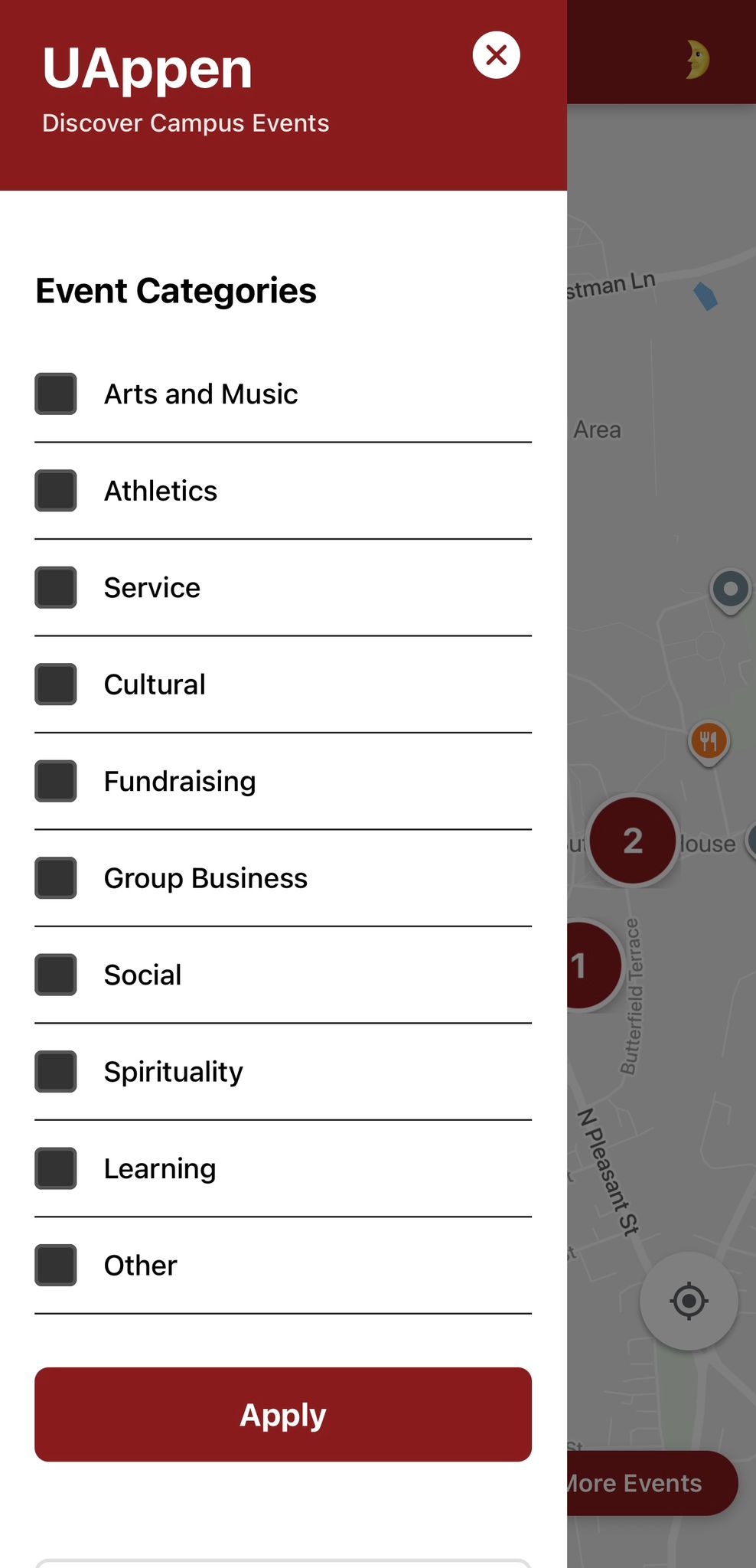Open the More Events button
The image size is (756, 1568).
click(652, 1483)
